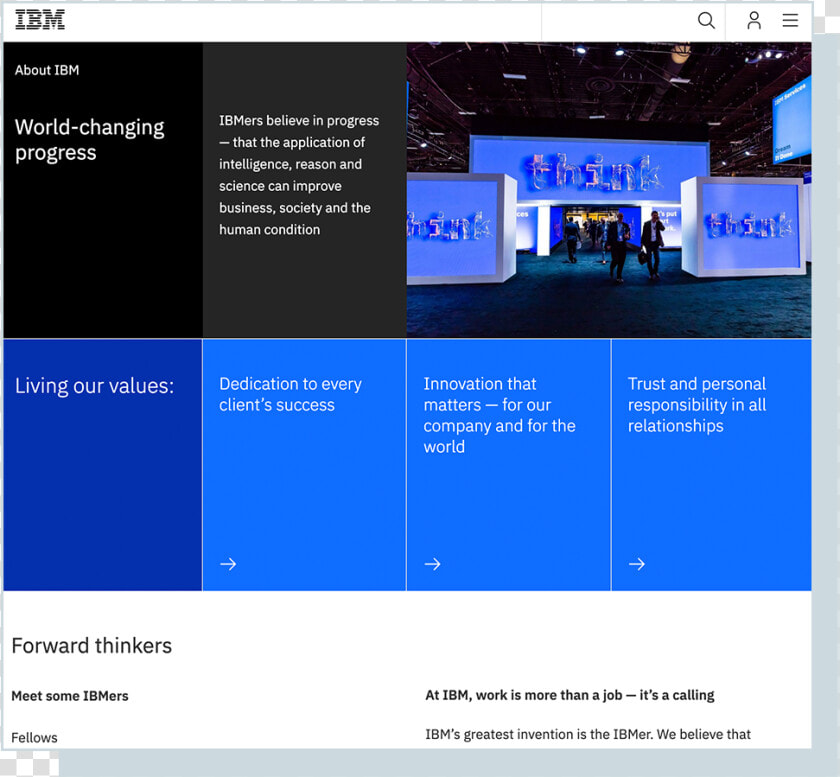This screenshot has height=777, width=840.
Task: Click arrow under Dedication to every client's success
Action: click(228, 564)
